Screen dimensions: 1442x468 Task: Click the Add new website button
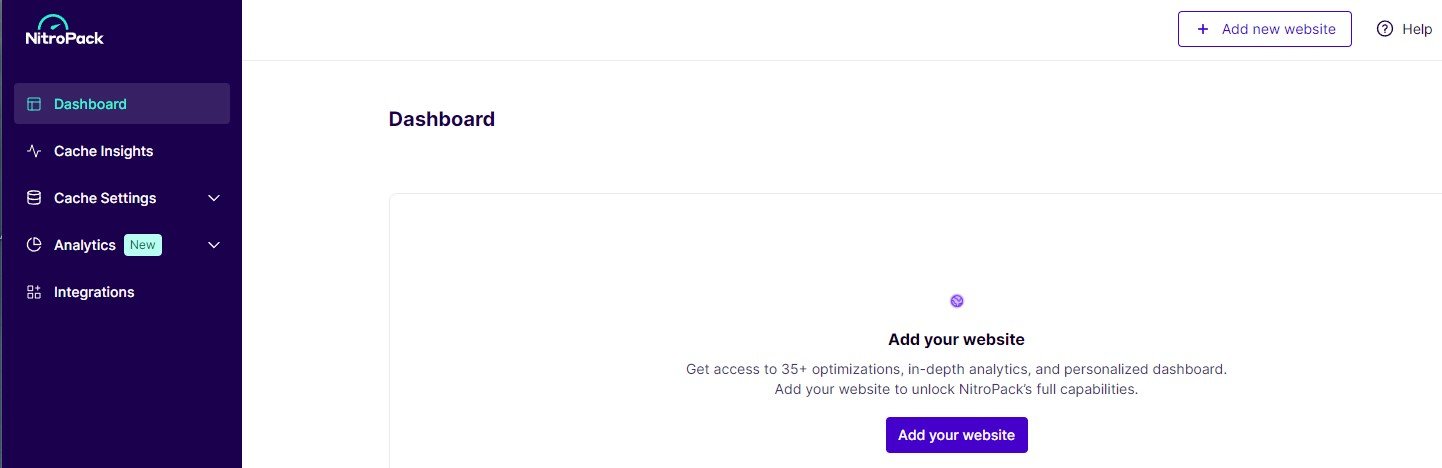(x=1265, y=29)
